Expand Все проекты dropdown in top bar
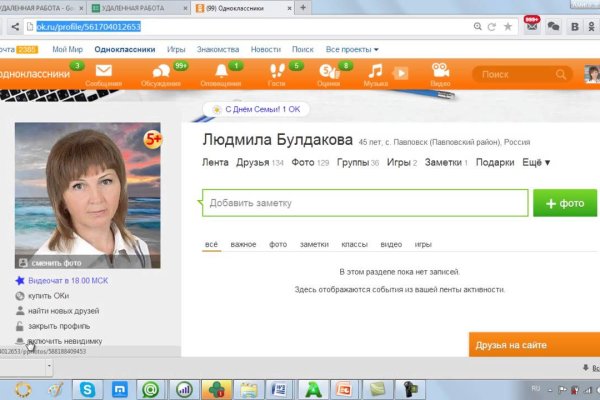Viewport: 600px width, 400px height. pos(351,49)
